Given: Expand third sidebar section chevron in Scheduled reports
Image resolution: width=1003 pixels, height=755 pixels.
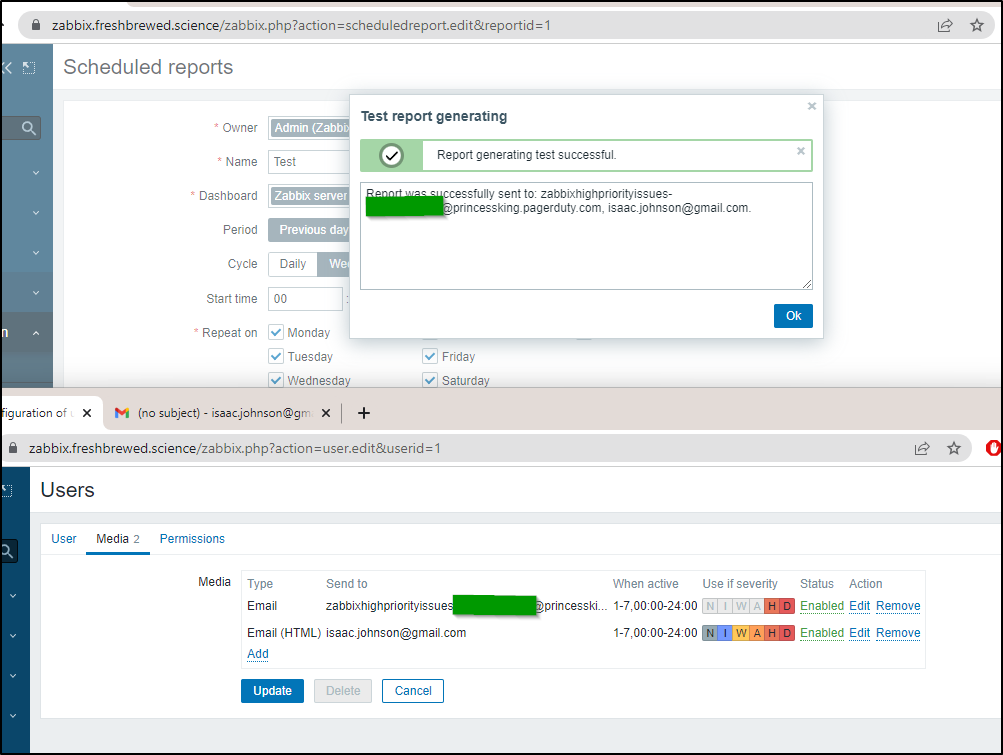Looking at the screenshot, I should click(x=36, y=253).
